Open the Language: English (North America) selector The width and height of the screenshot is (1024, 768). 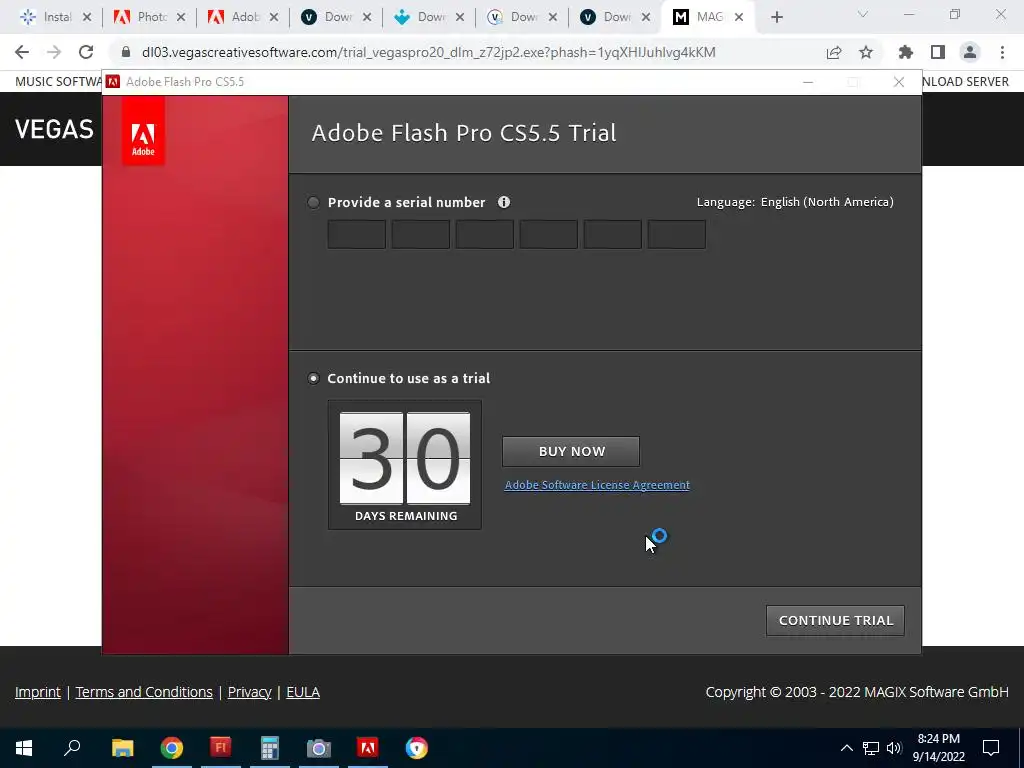click(795, 202)
